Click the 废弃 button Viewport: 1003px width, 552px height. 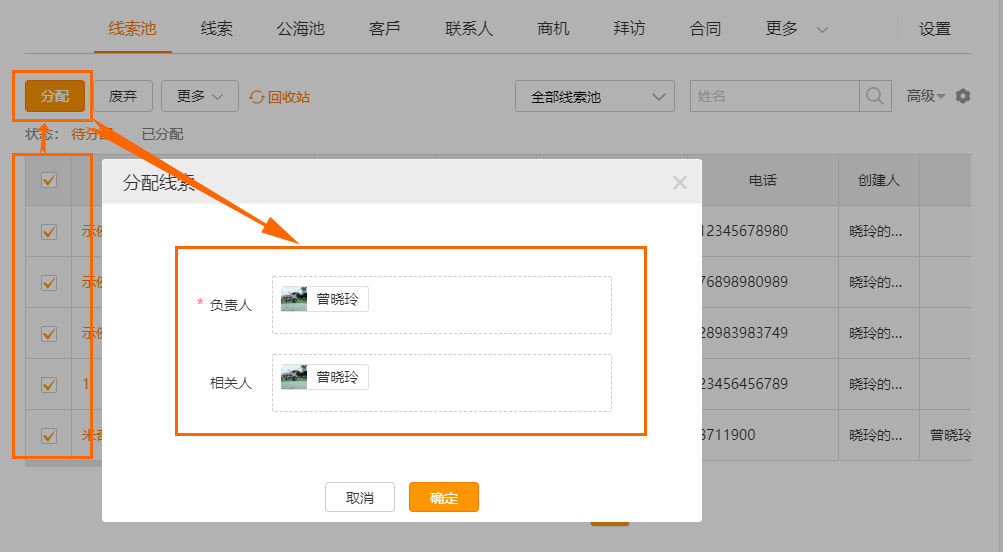[x=123, y=96]
